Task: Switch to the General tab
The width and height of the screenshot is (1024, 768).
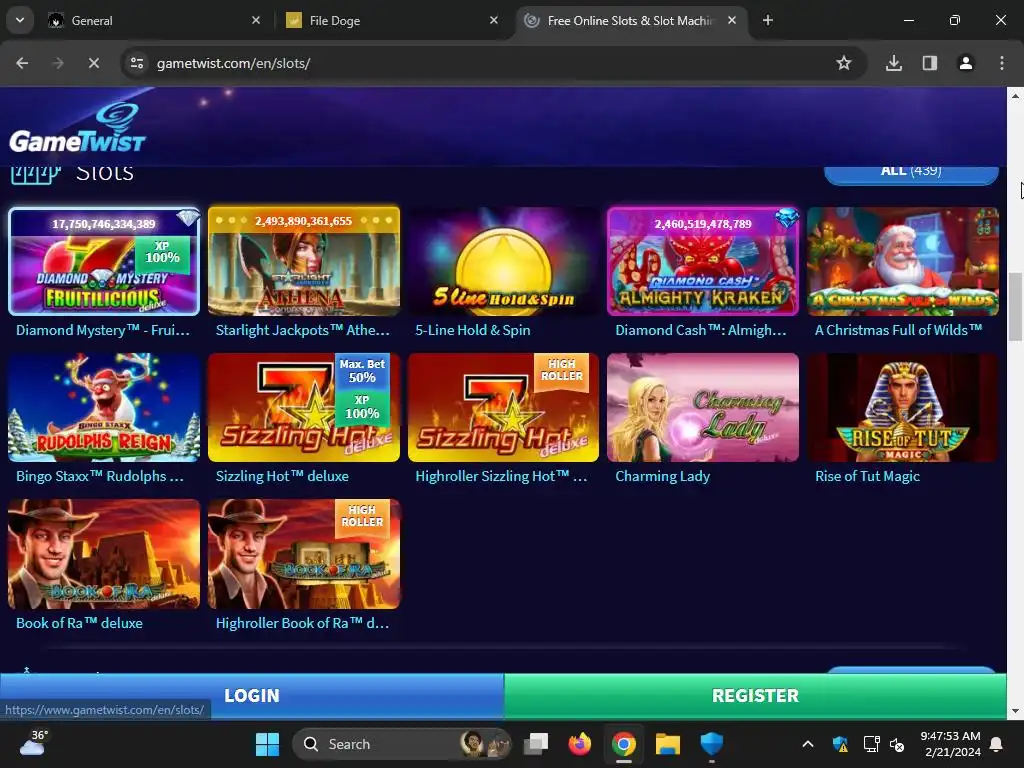Action: click(153, 21)
